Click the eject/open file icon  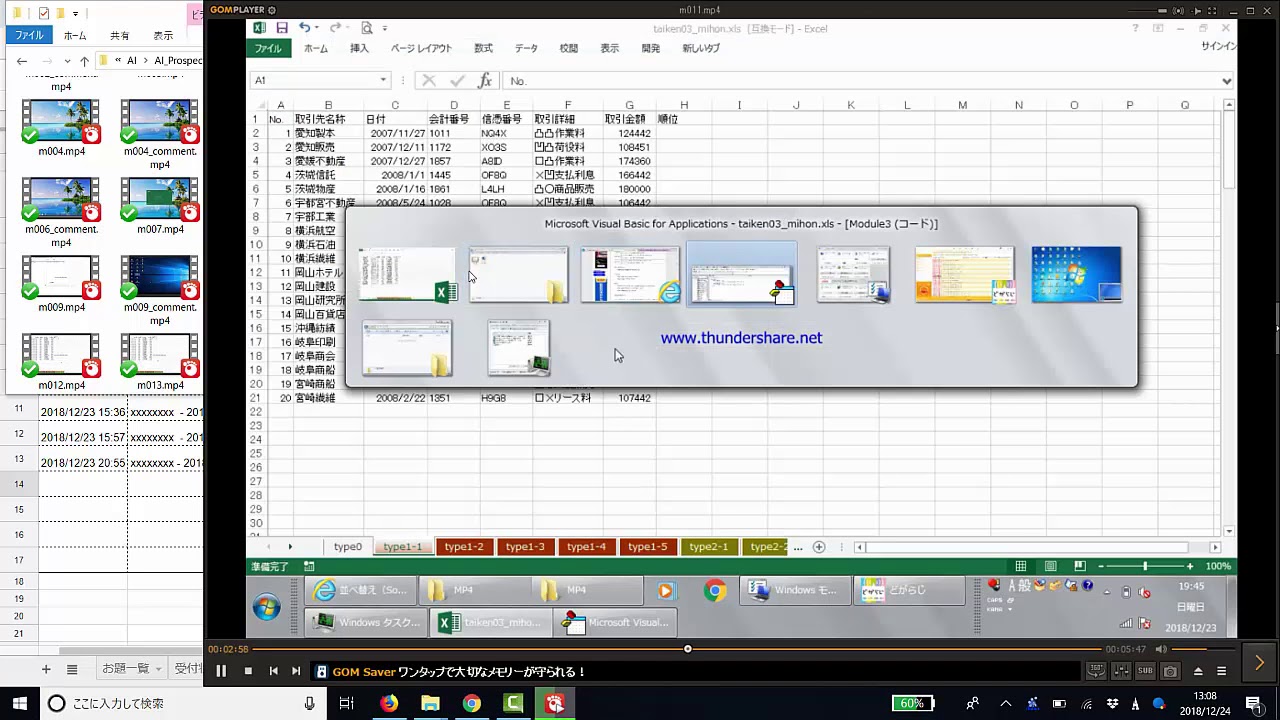(x=1199, y=671)
